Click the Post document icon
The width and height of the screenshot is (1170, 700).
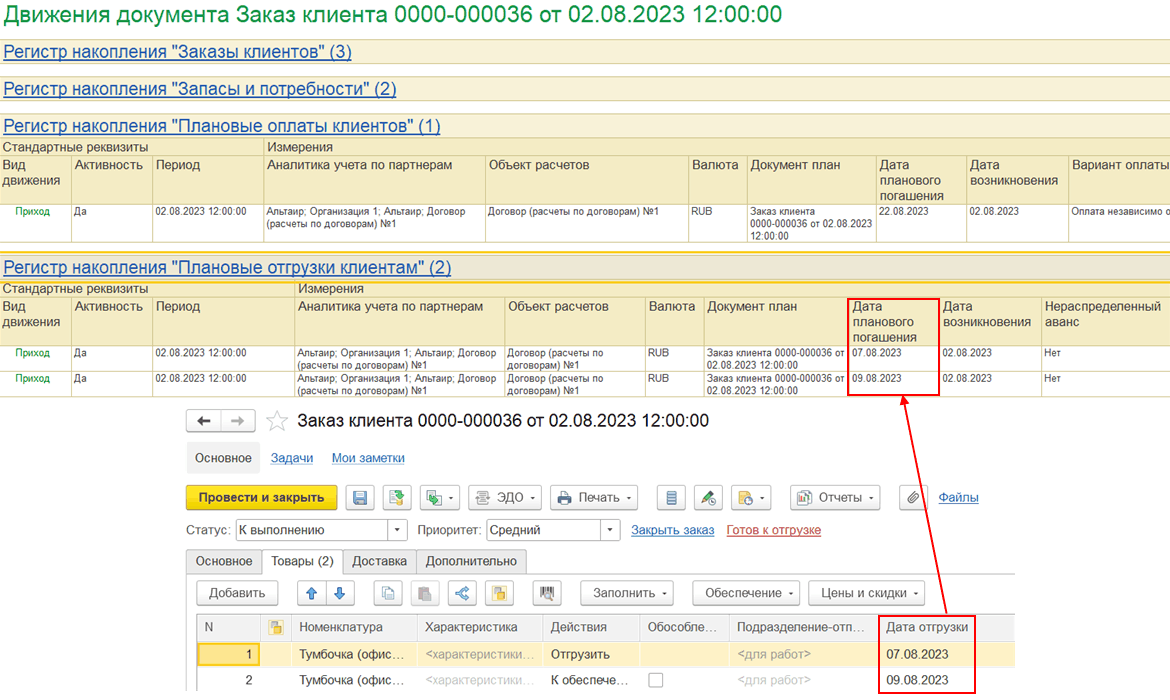tap(396, 497)
